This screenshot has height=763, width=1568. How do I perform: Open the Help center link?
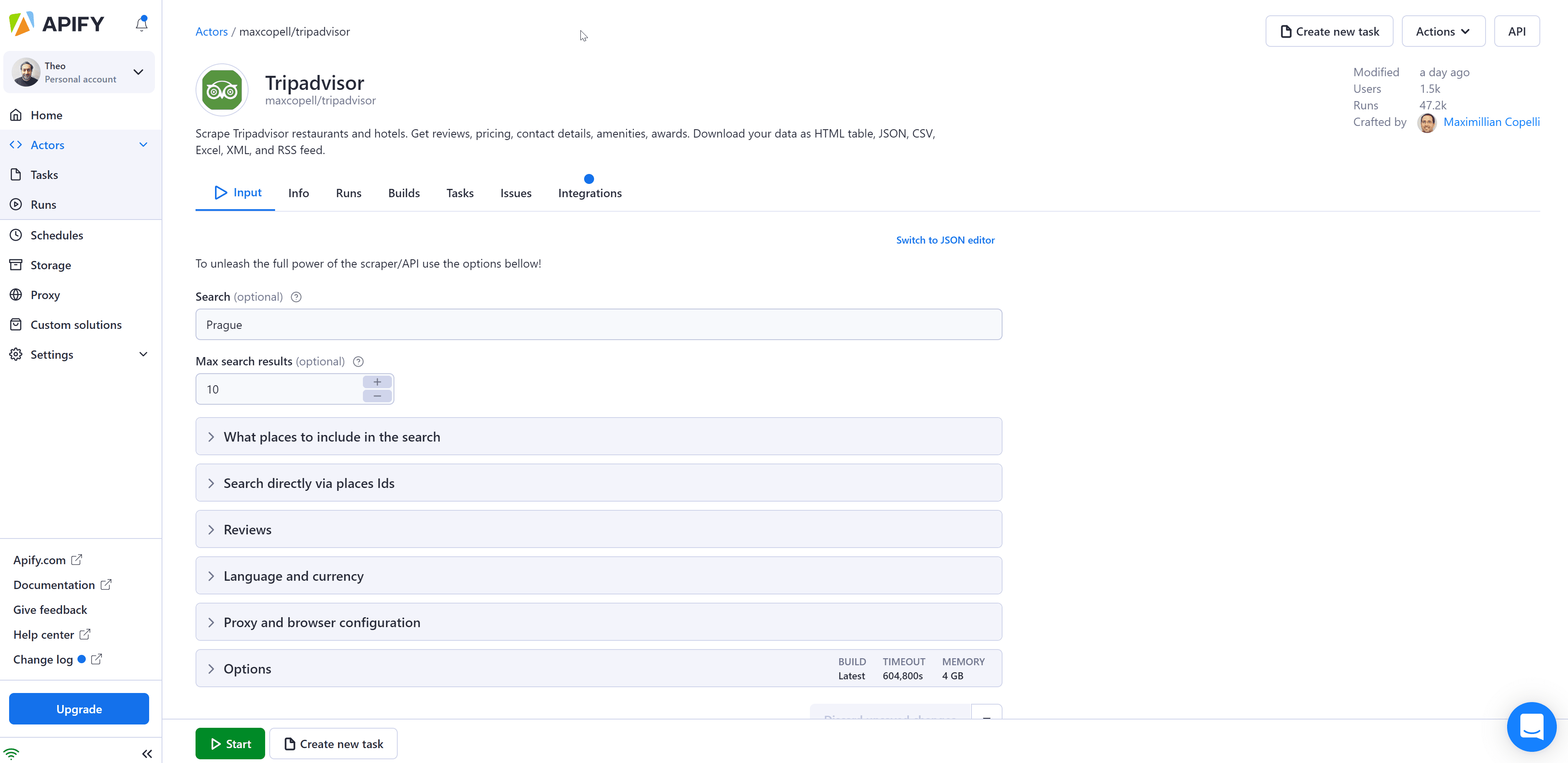tap(52, 635)
